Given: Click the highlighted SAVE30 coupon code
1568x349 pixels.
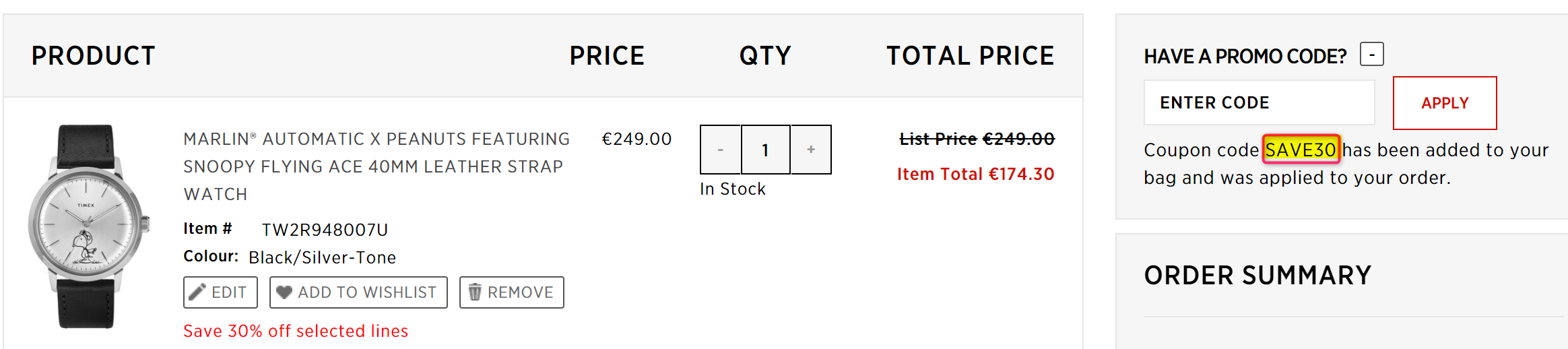Looking at the screenshot, I should pos(1301,150).
